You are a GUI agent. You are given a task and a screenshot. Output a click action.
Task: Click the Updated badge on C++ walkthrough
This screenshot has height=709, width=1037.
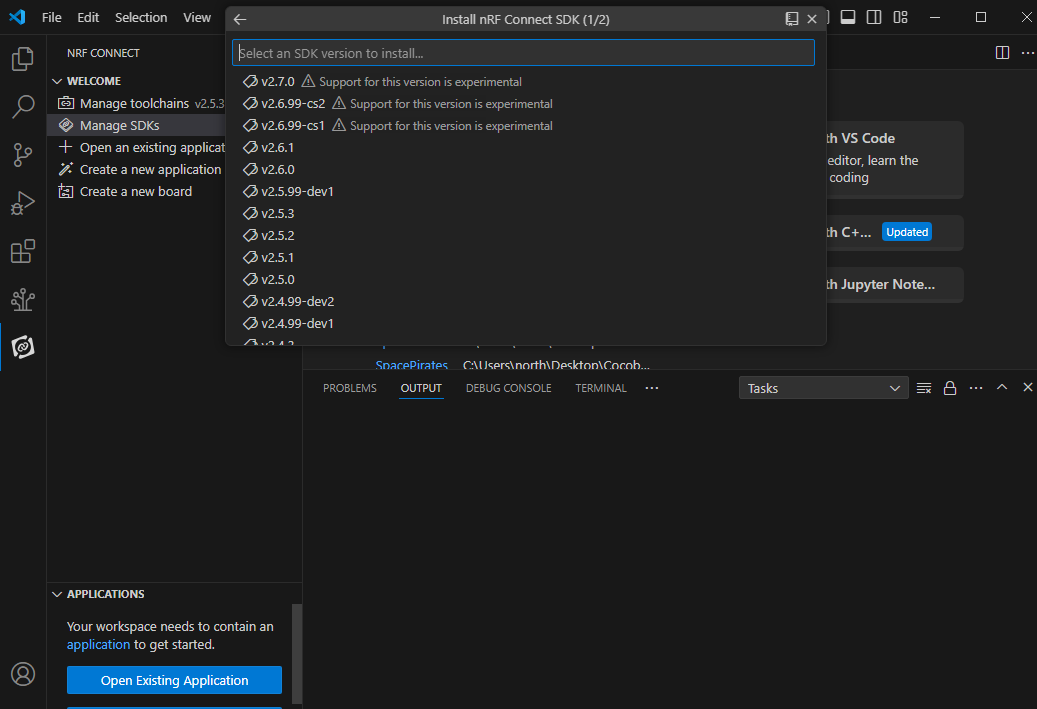click(907, 232)
